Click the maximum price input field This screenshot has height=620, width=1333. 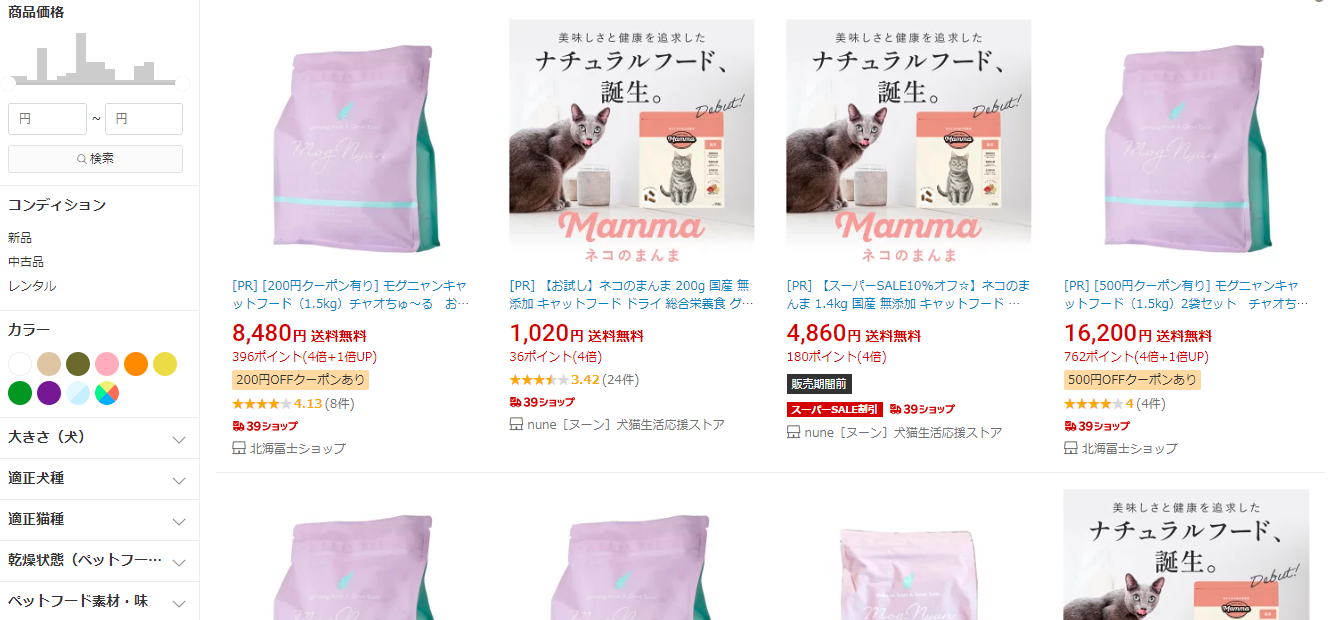pos(144,119)
